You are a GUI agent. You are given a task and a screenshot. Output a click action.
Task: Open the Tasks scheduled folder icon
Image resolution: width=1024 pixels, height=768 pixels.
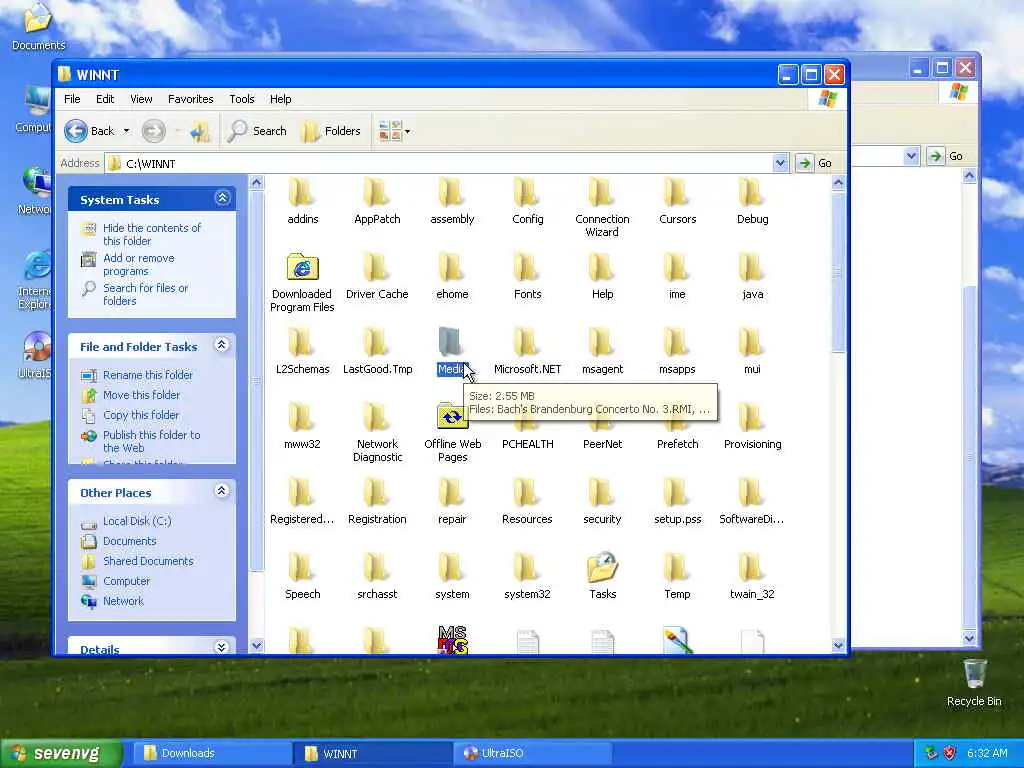point(602,576)
